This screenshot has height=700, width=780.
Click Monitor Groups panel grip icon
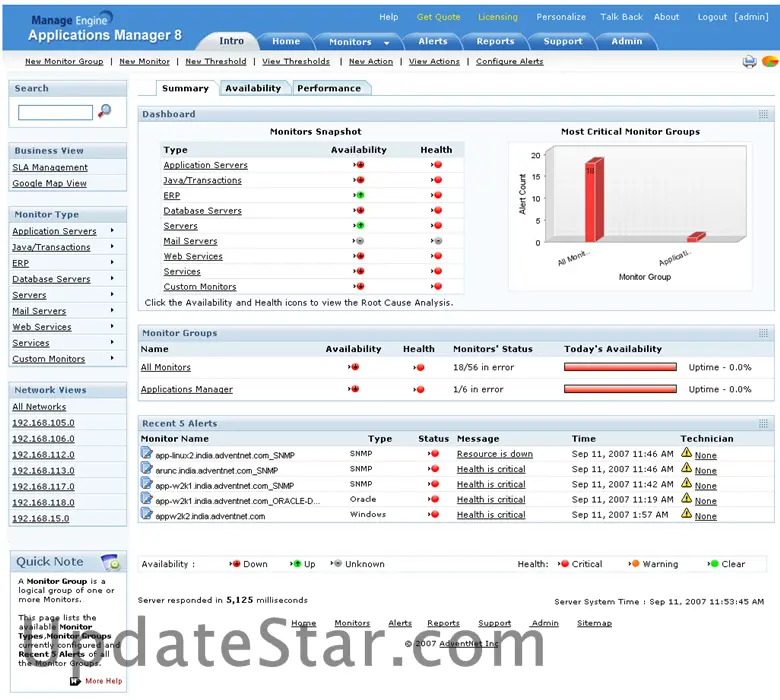(x=763, y=333)
